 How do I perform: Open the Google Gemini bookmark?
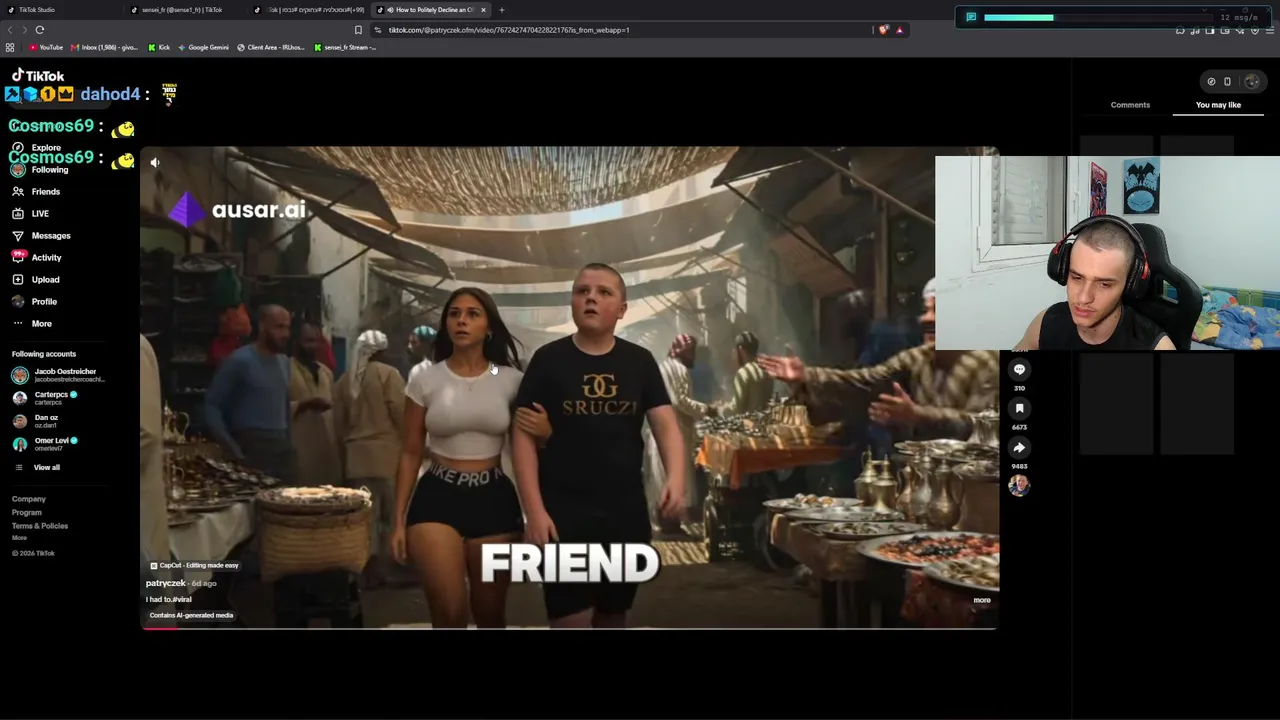203,47
